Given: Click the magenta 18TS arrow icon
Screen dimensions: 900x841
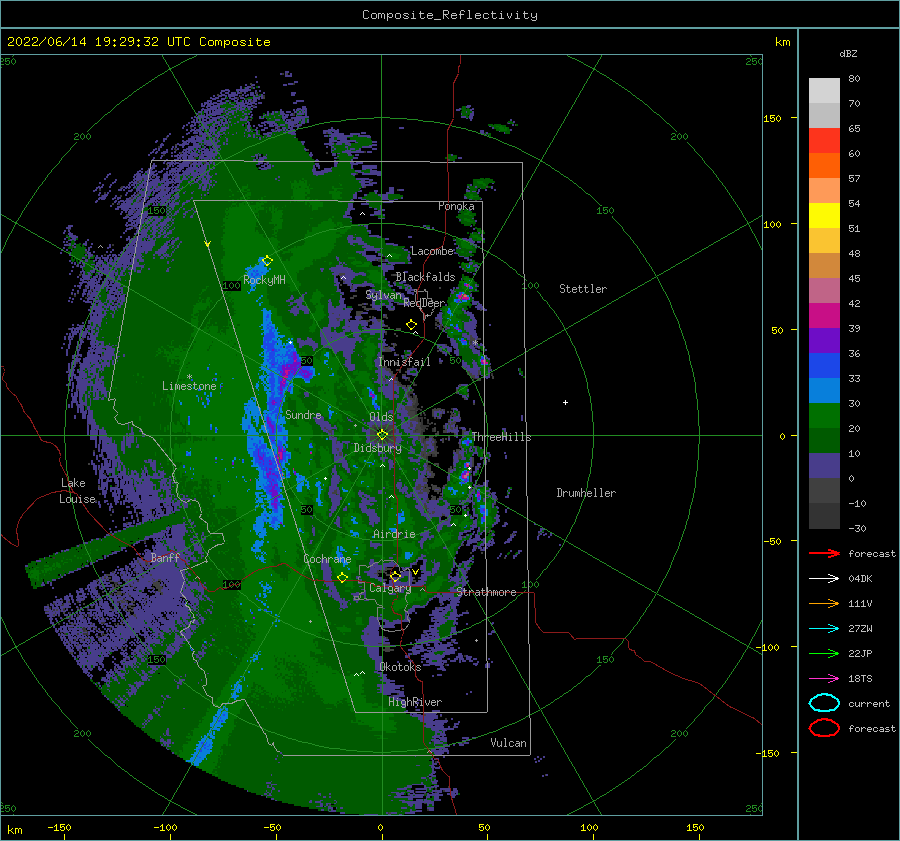Looking at the screenshot, I should (x=824, y=679).
